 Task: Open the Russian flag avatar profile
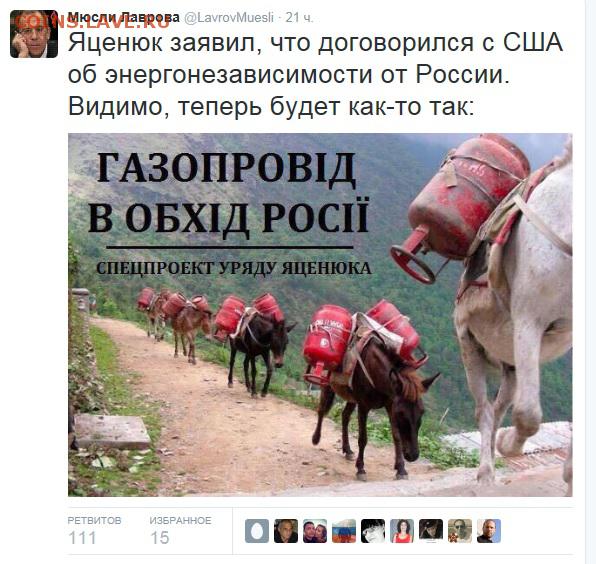click(x=344, y=531)
